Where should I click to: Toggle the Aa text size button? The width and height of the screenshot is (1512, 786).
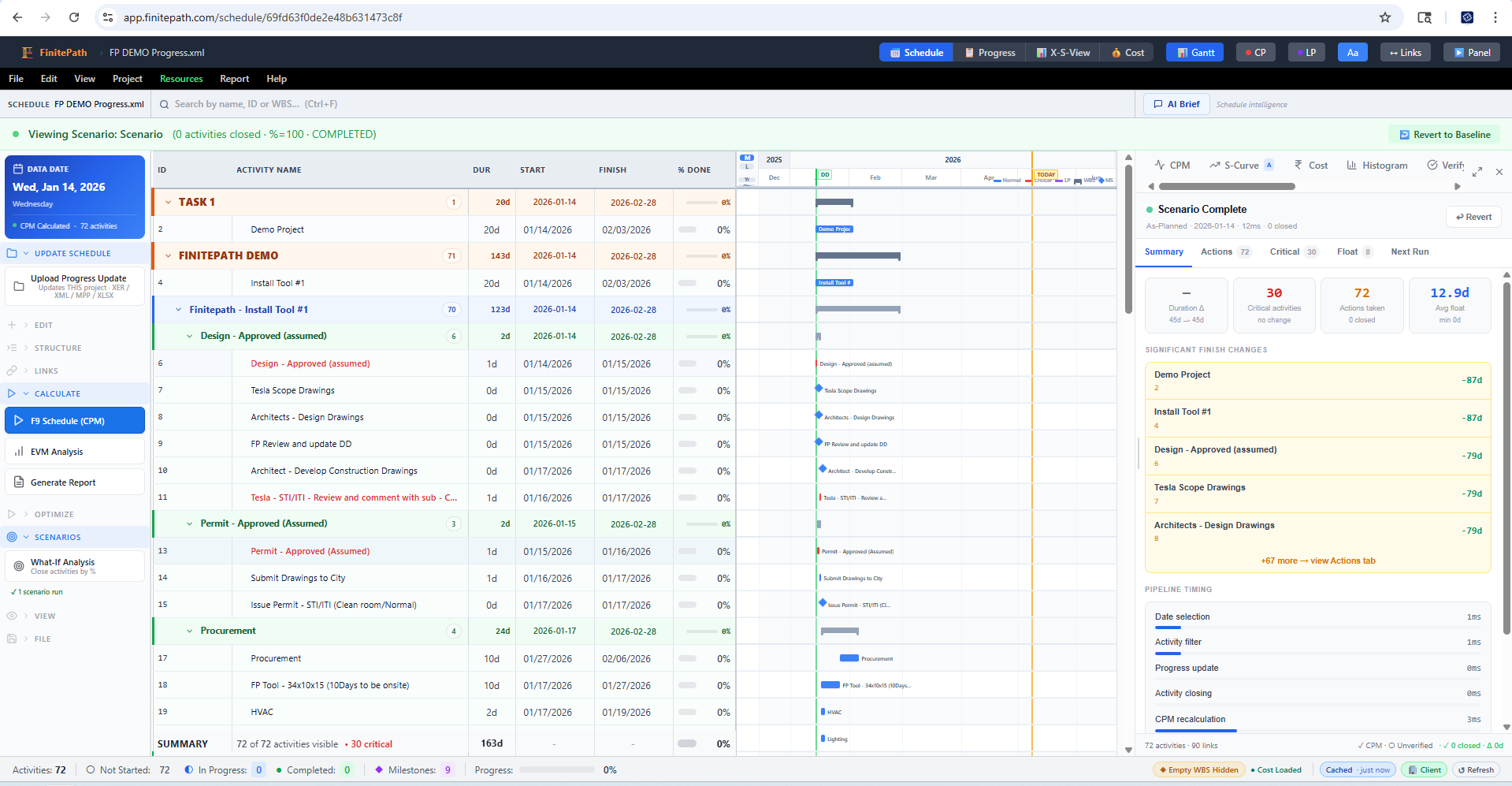point(1353,53)
